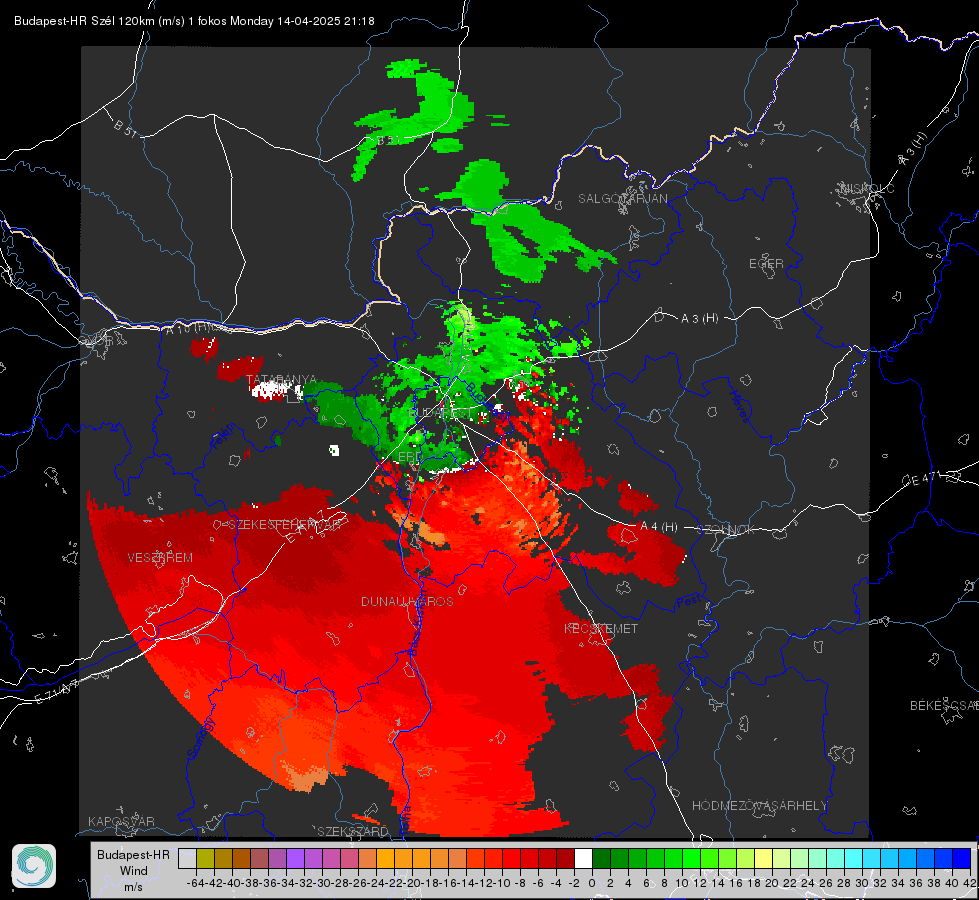Click the Budapest-HR Wind m/s legend label
Viewport: 979px width, 900px height.
click(134, 870)
